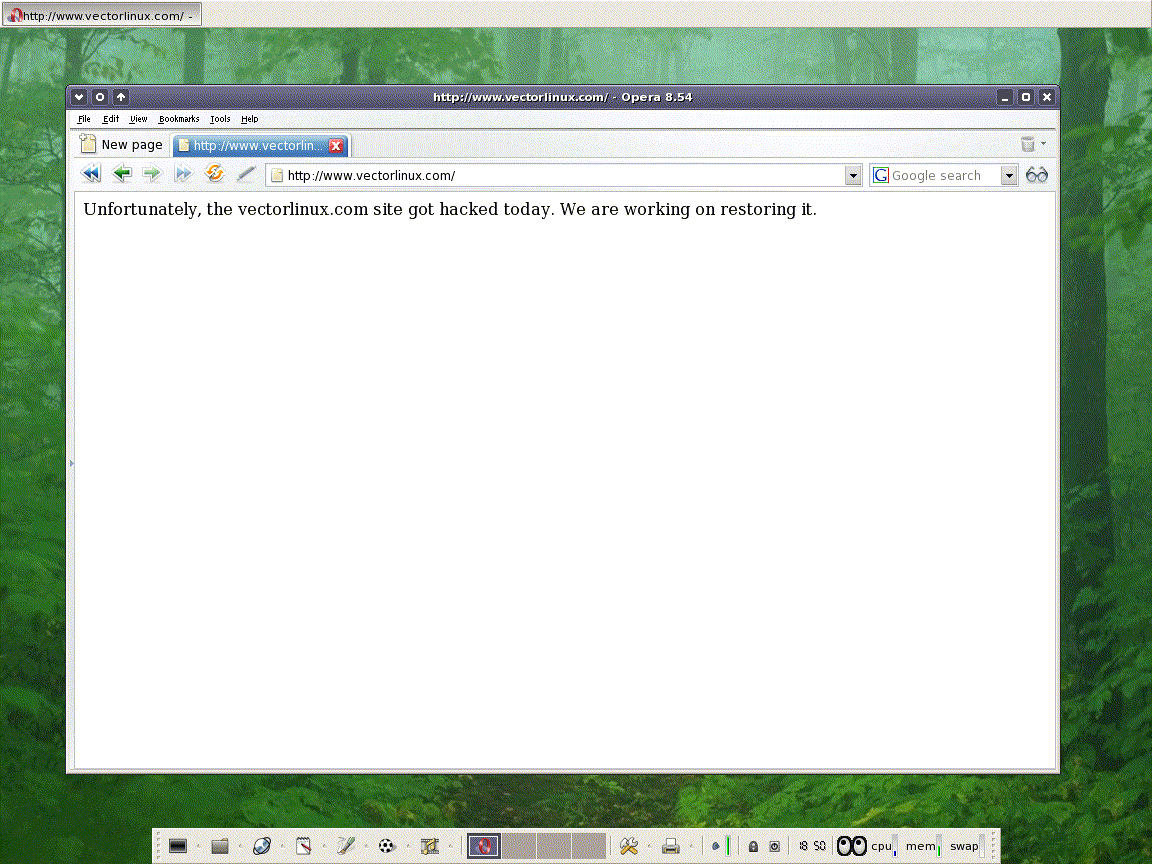The image size is (1152, 864).
Task: Reload the page with the orange Reload icon
Action: 215,173
